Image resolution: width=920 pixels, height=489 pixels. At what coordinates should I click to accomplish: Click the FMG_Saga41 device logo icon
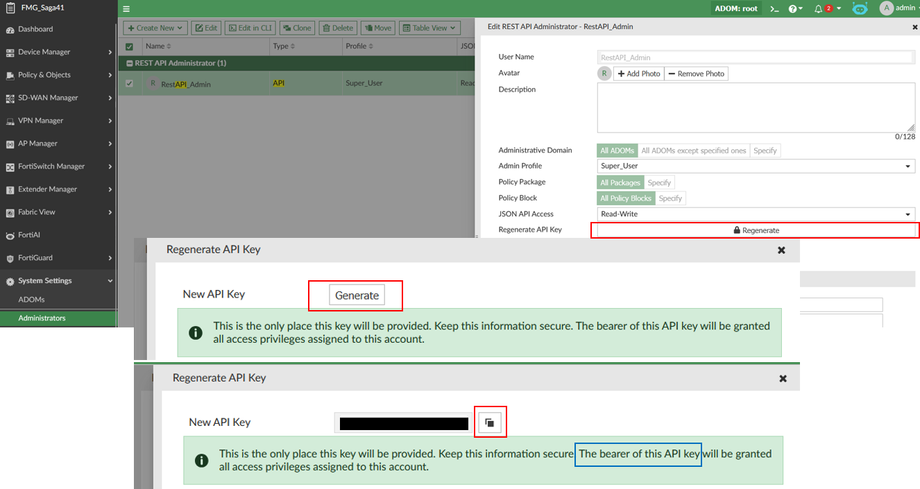10,8
